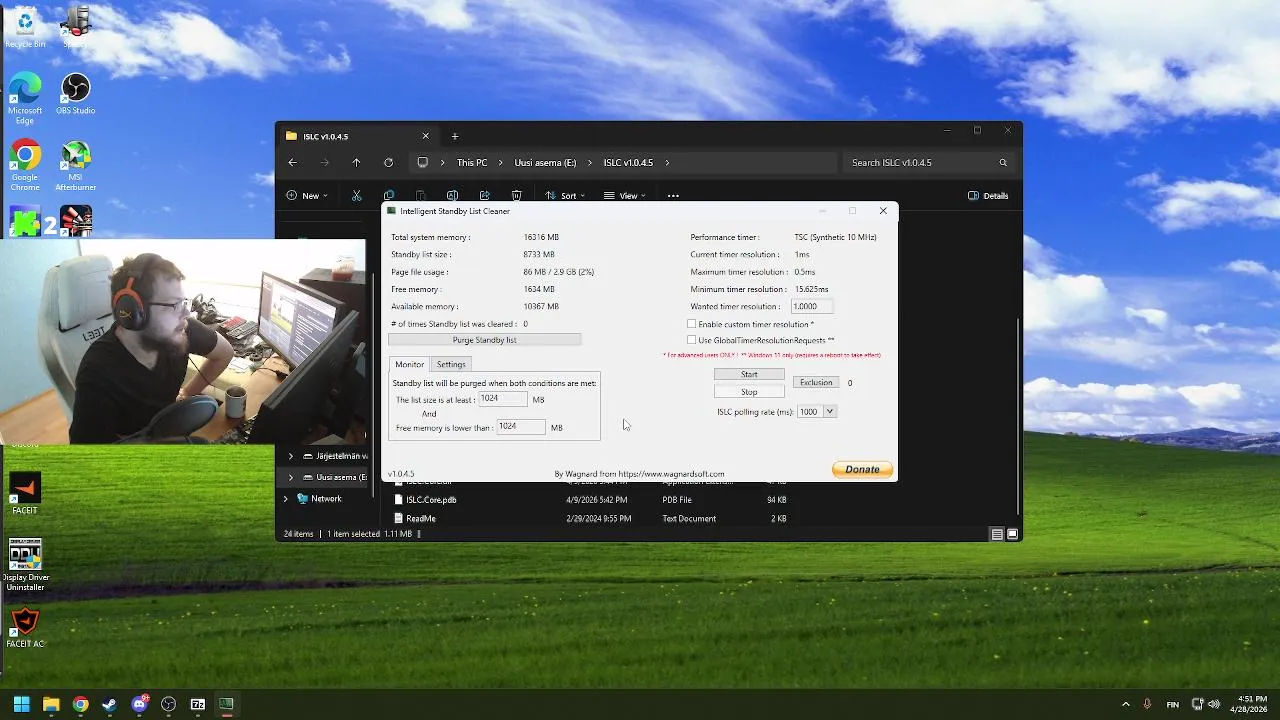
Task: Open the New dropdown in Explorer
Action: 306,196
